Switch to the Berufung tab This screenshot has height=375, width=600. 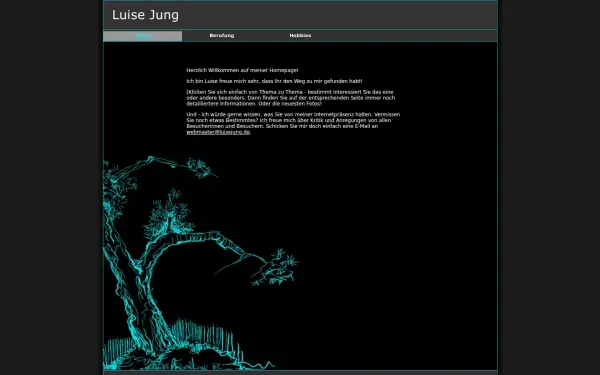(x=222, y=36)
